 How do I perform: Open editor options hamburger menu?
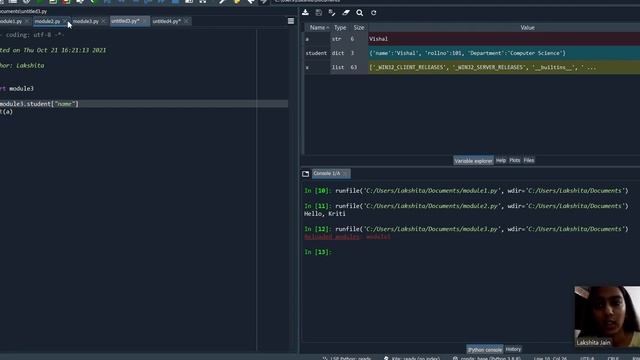(x=291, y=21)
